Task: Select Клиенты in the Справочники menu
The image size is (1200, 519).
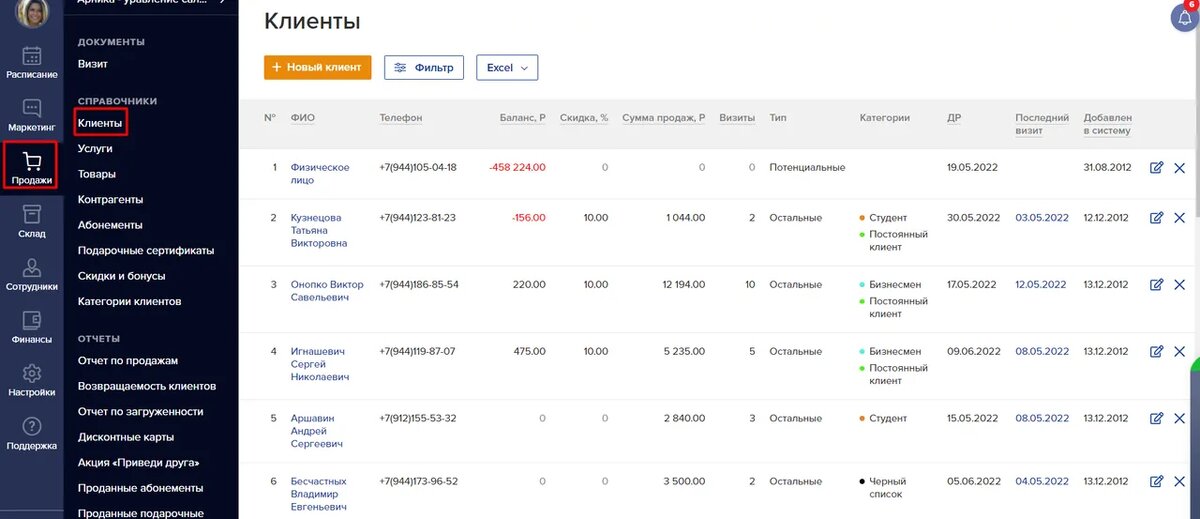Action: point(100,123)
